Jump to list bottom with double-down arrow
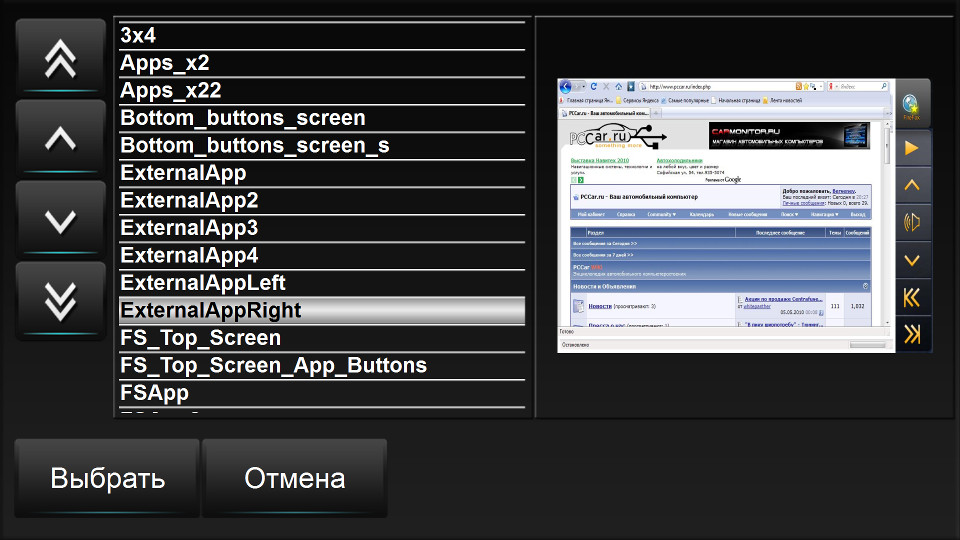This screenshot has height=540, width=960. pos(60,301)
